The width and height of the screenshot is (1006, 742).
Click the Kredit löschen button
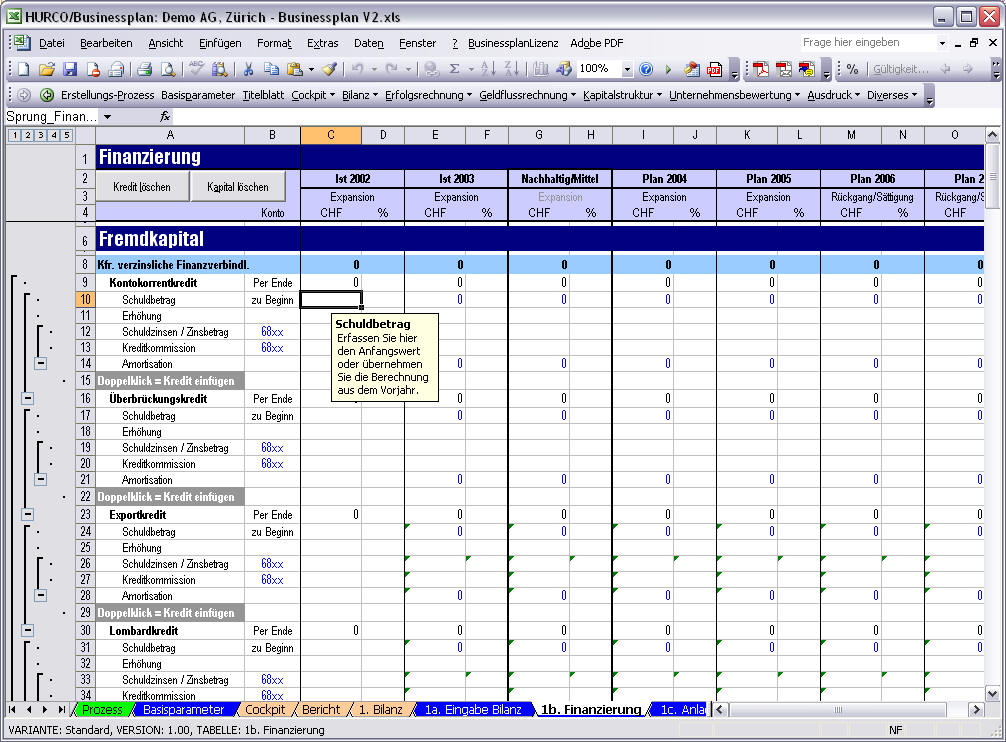coord(142,187)
